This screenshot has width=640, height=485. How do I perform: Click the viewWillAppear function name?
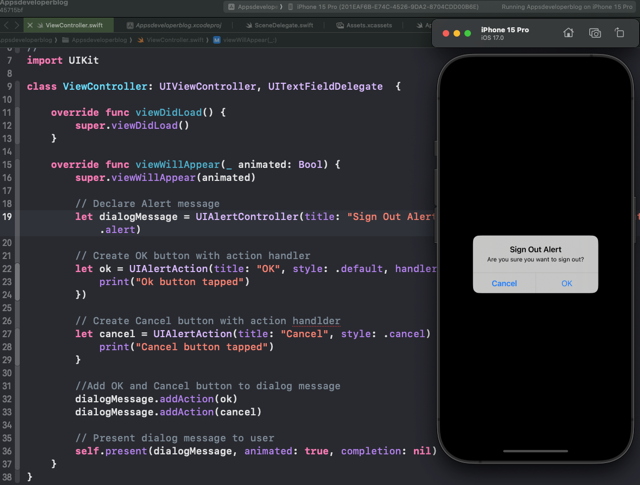click(178, 165)
